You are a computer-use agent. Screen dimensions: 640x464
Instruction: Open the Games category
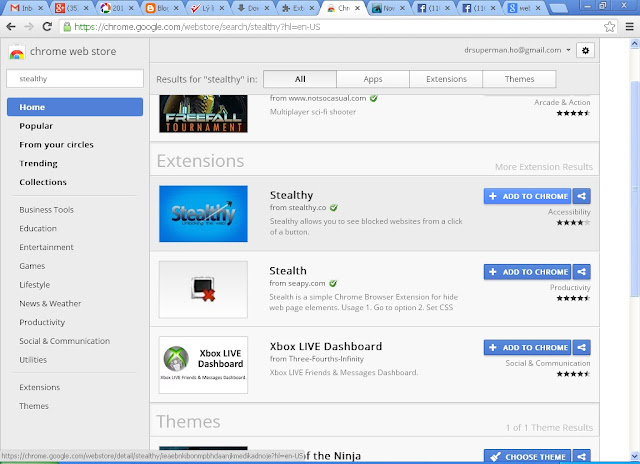point(32,266)
